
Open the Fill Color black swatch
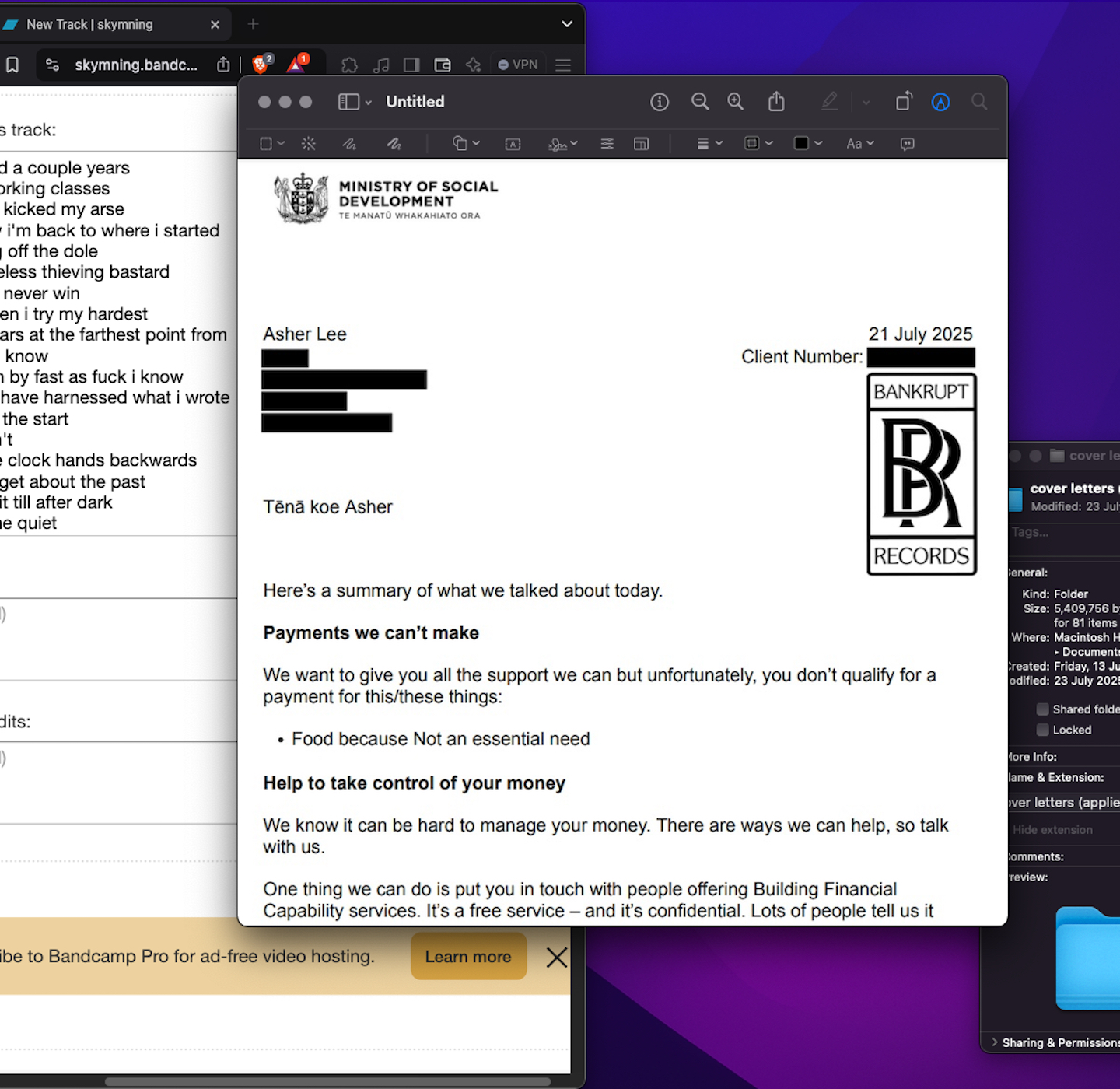click(808, 144)
